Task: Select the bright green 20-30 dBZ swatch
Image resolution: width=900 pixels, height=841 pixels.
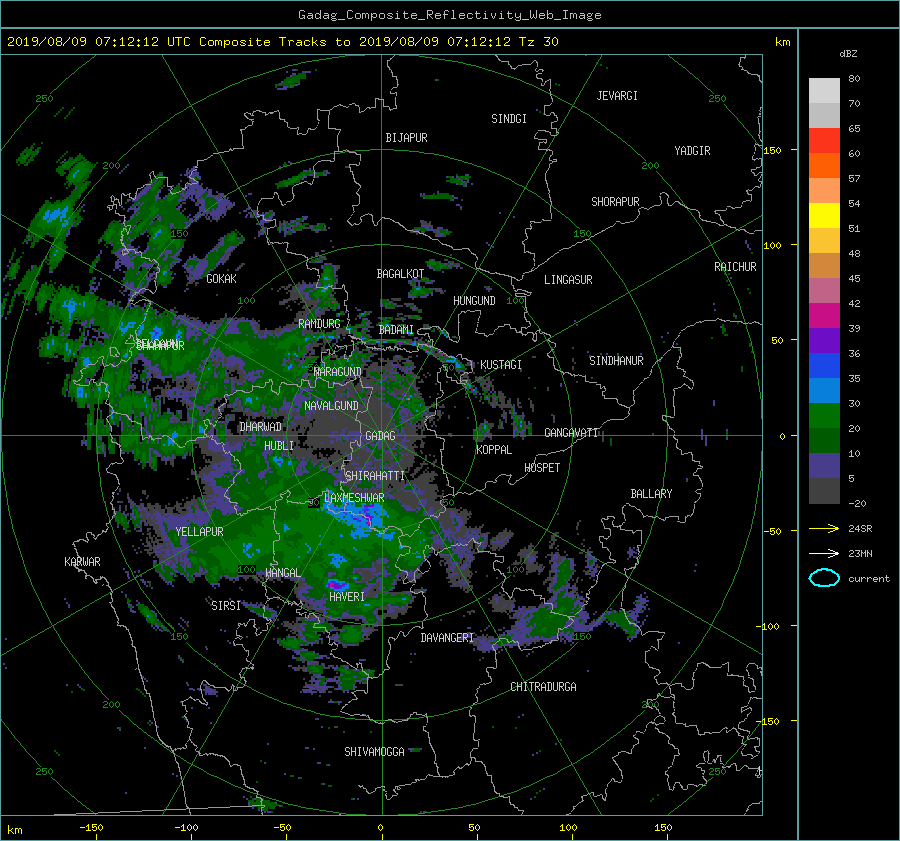Action: tap(824, 416)
